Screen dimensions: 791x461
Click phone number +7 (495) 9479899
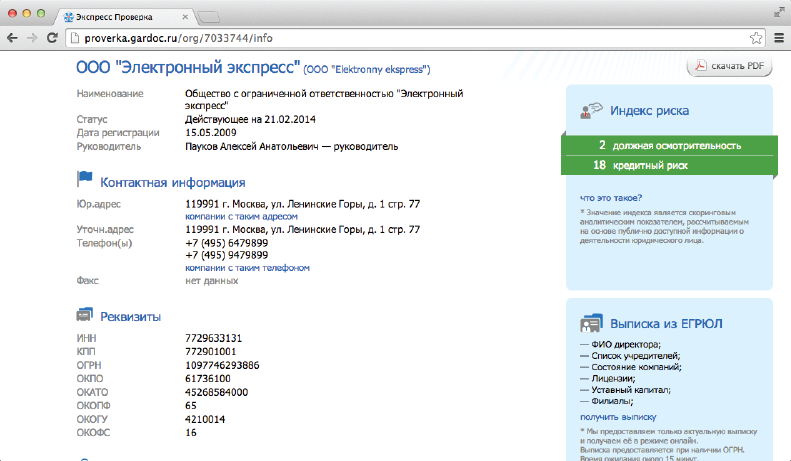coord(227,255)
